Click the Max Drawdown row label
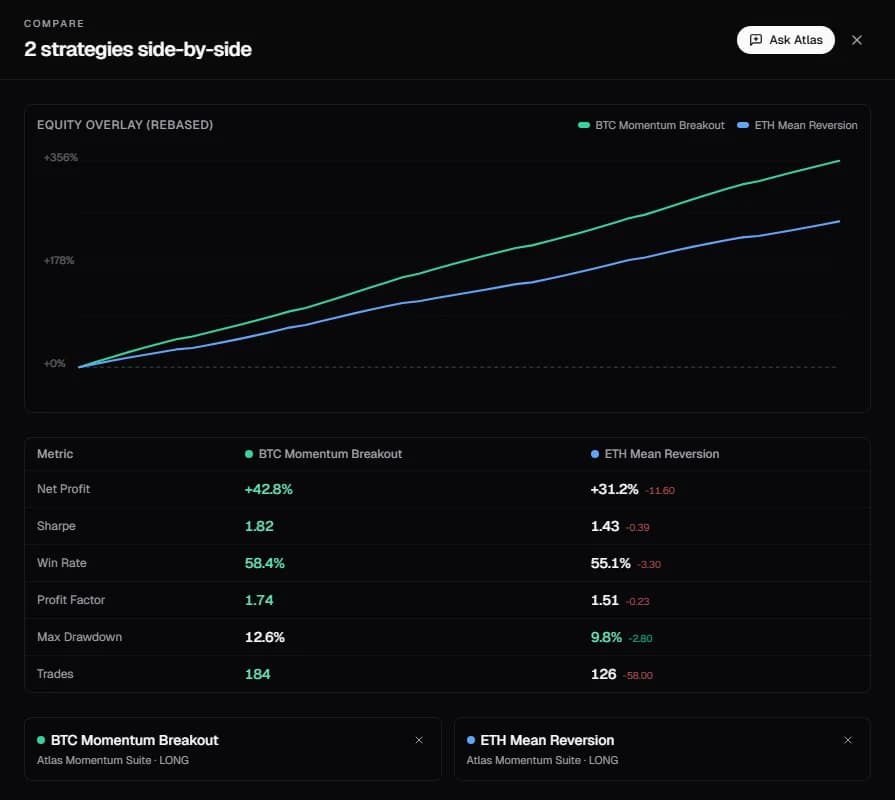Viewport: 895px width, 800px height. [x=79, y=637]
